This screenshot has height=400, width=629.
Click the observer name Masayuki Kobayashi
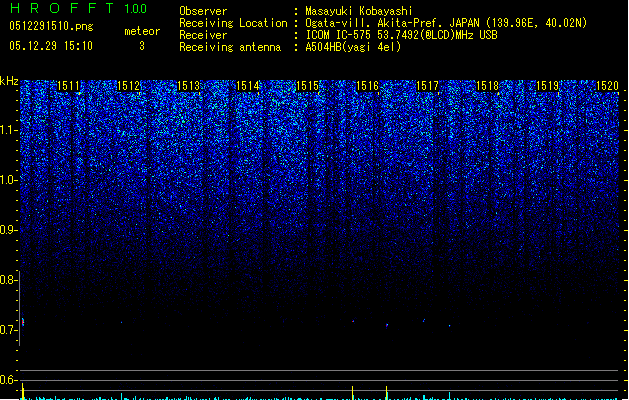[359, 11]
